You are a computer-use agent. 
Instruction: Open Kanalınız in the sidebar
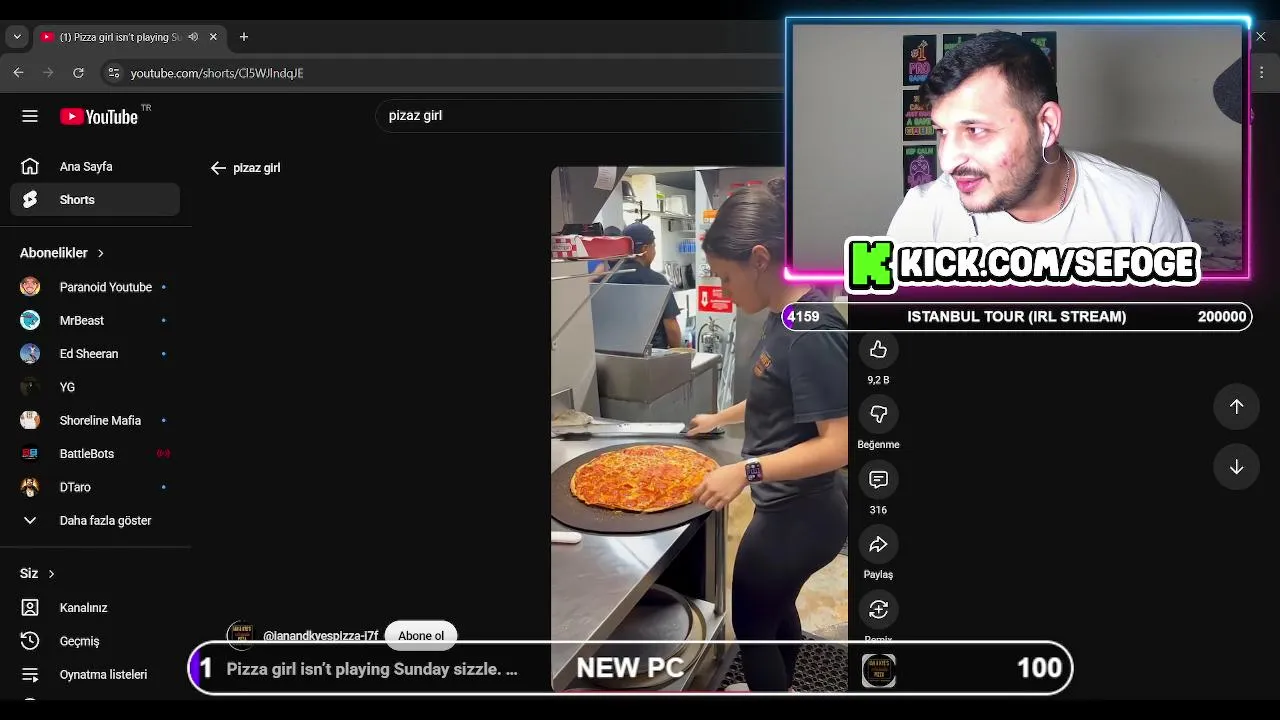point(95,607)
